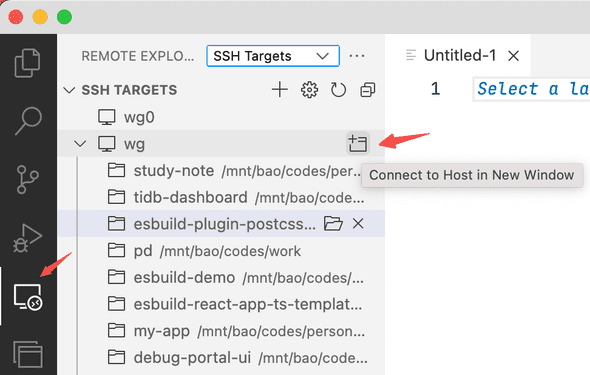Collapse the SSH TARGETS section
The width and height of the screenshot is (590, 375).
69,90
